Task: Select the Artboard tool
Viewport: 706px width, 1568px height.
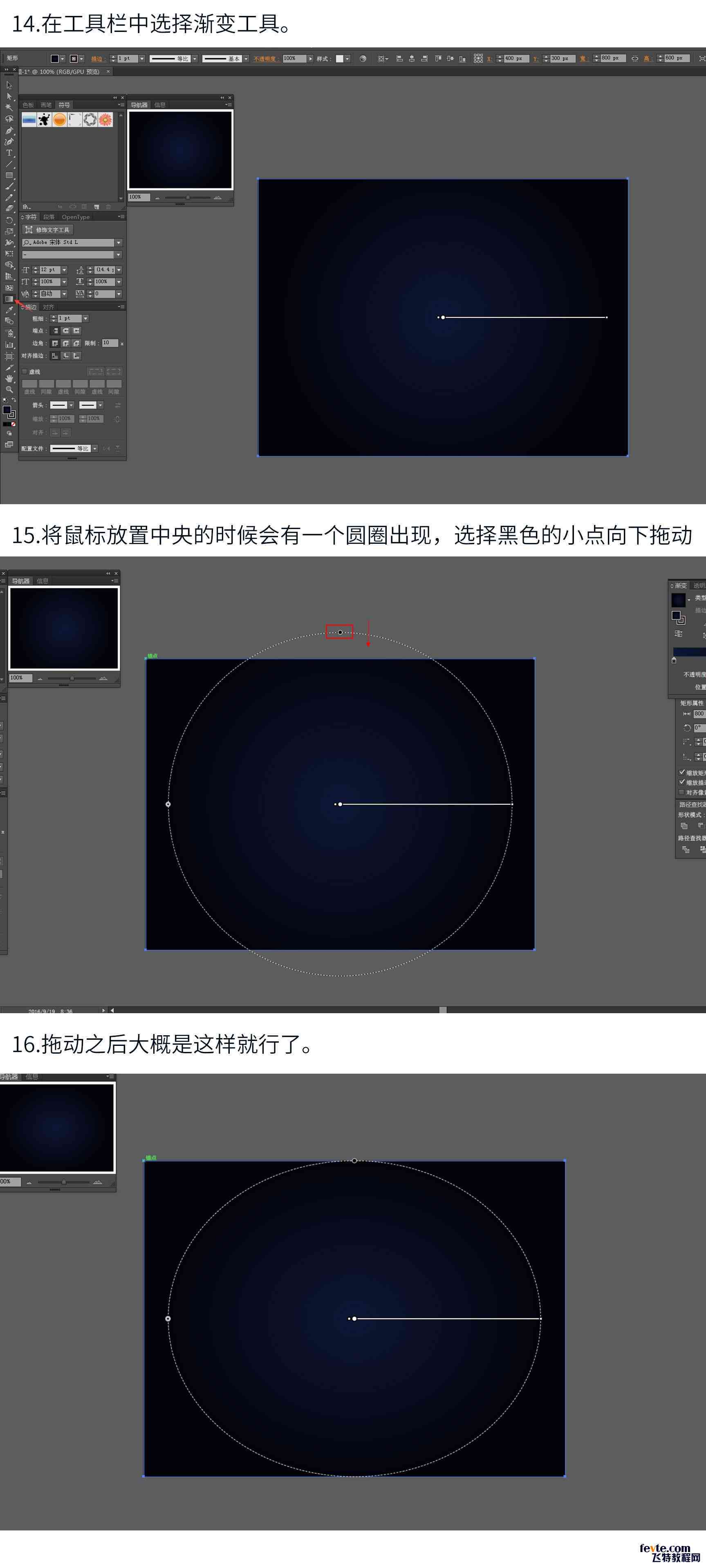Action: coord(9,355)
